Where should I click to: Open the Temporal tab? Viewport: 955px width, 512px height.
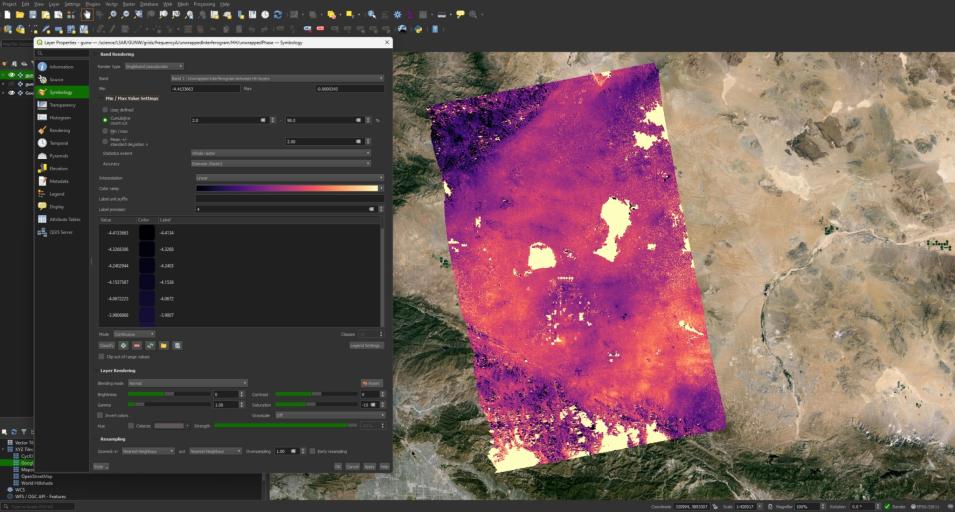pyautogui.click(x=62, y=143)
